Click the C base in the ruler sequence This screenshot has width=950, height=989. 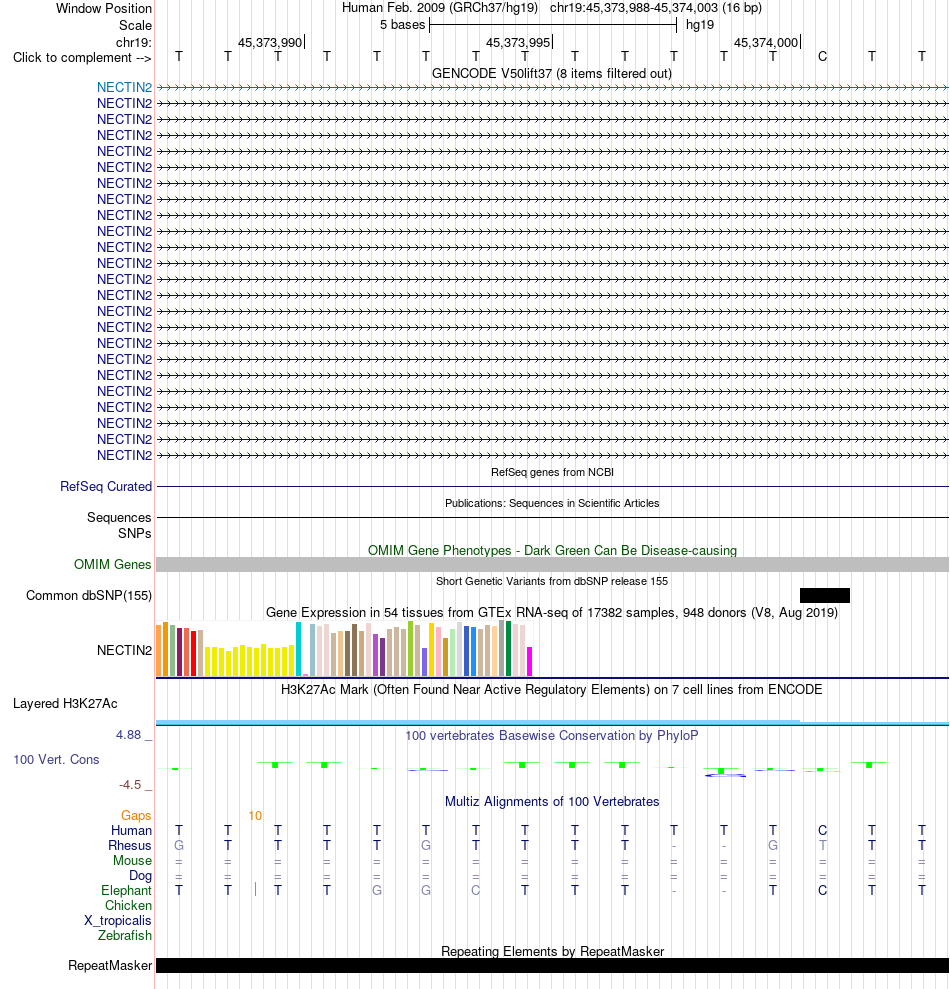click(x=822, y=57)
